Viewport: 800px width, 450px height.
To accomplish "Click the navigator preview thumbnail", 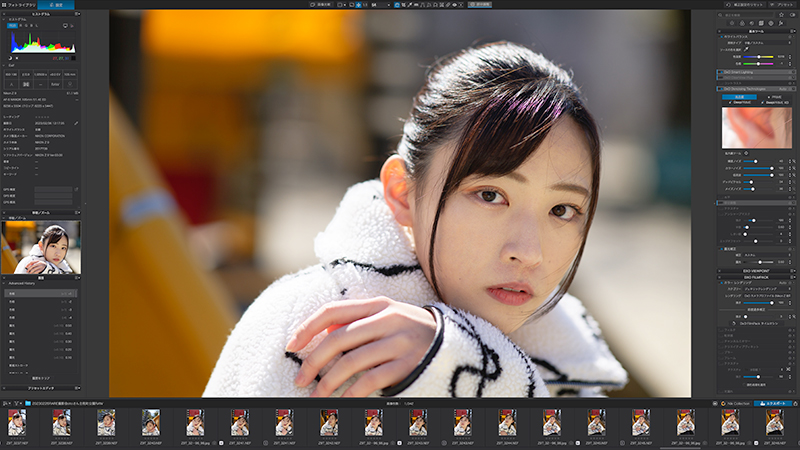I will pyautogui.click(x=41, y=247).
